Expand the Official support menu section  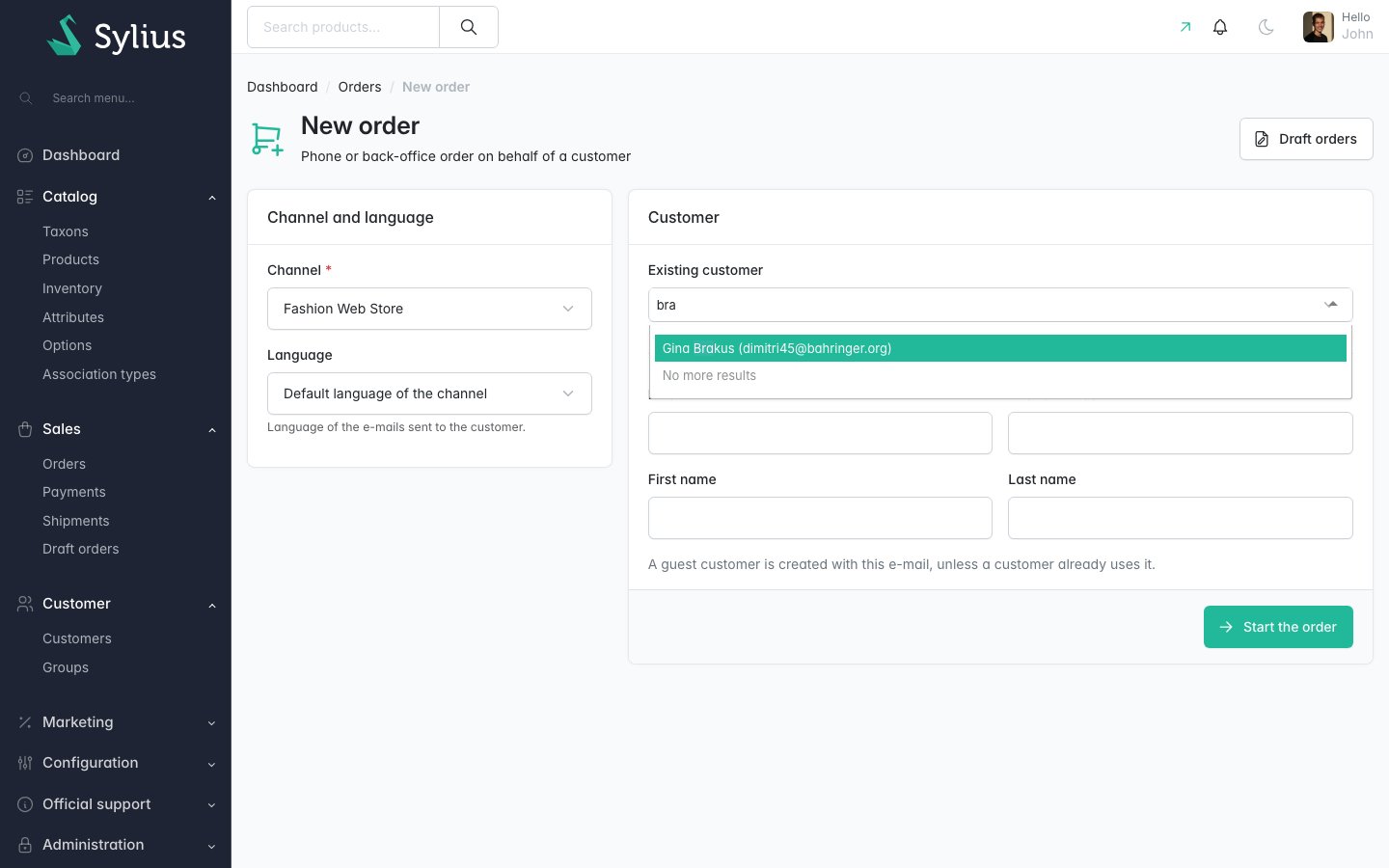(211, 805)
